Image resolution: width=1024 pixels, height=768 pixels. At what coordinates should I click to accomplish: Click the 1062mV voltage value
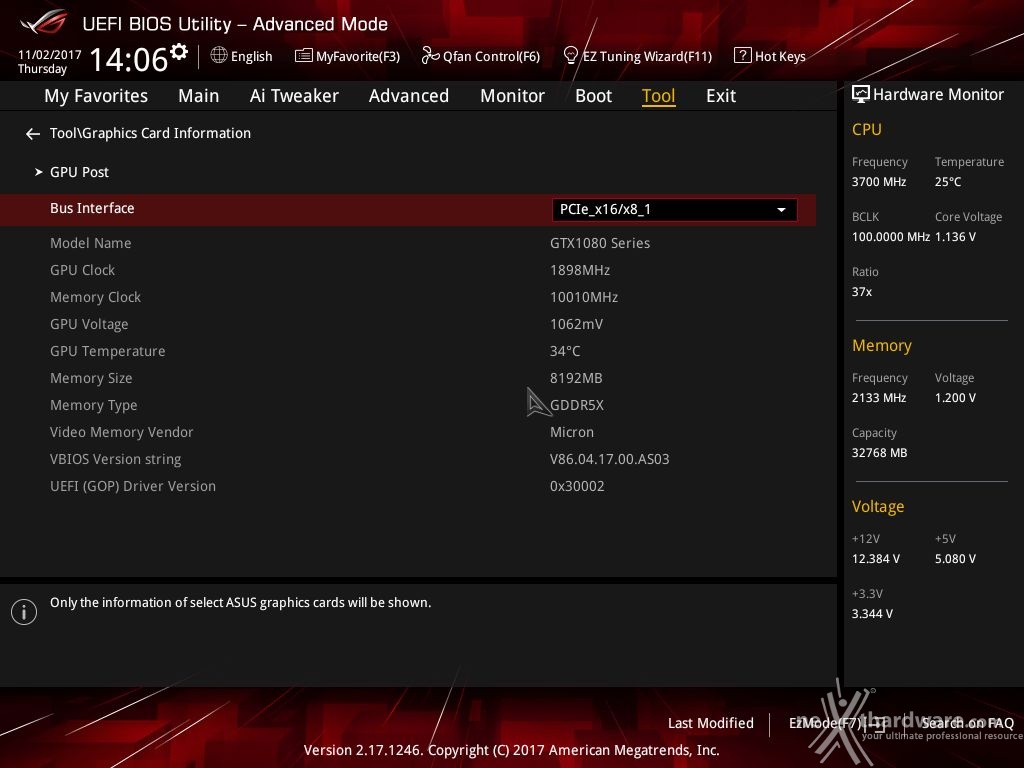point(577,325)
